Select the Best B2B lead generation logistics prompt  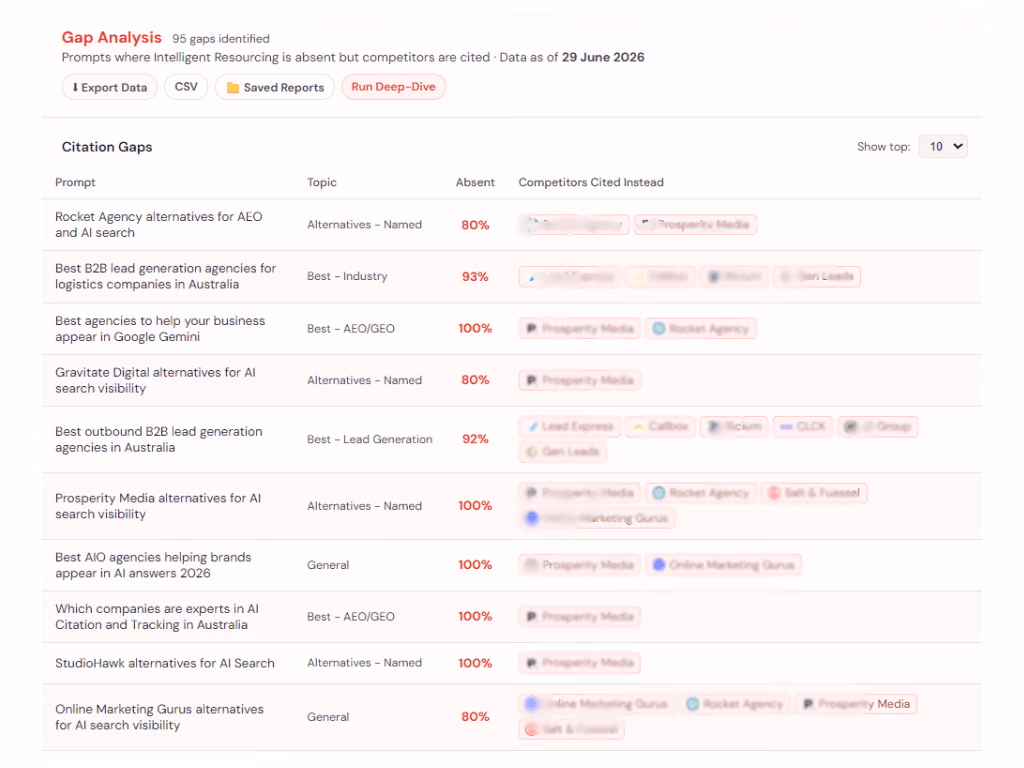point(165,276)
